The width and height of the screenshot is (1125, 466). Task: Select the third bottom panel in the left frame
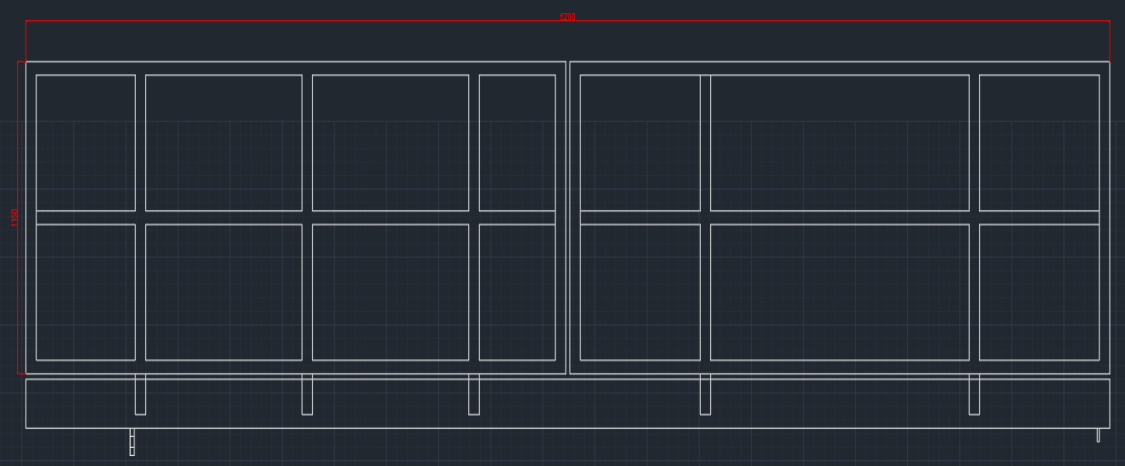(390, 292)
